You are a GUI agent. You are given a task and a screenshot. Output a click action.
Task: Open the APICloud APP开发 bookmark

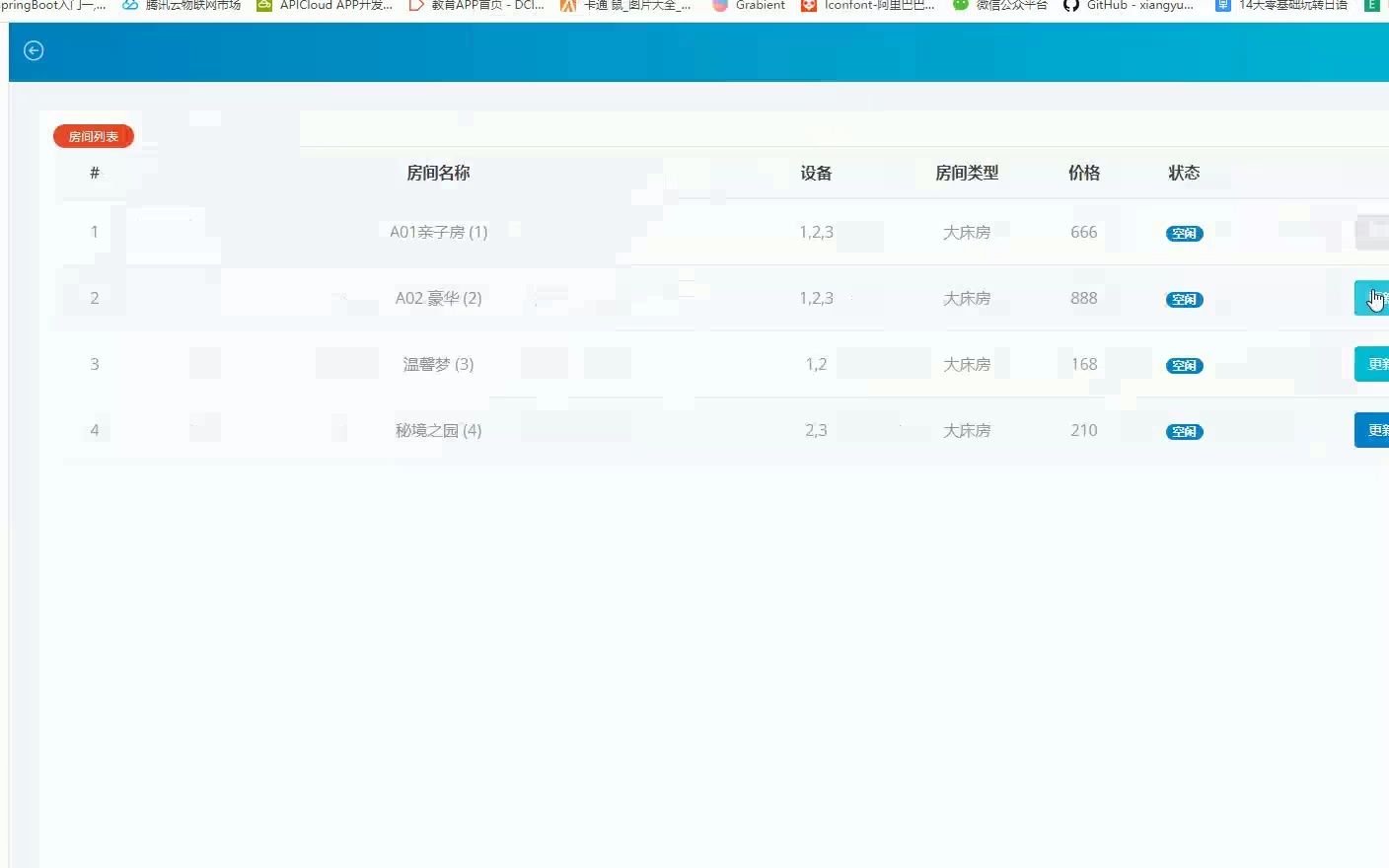(x=324, y=6)
